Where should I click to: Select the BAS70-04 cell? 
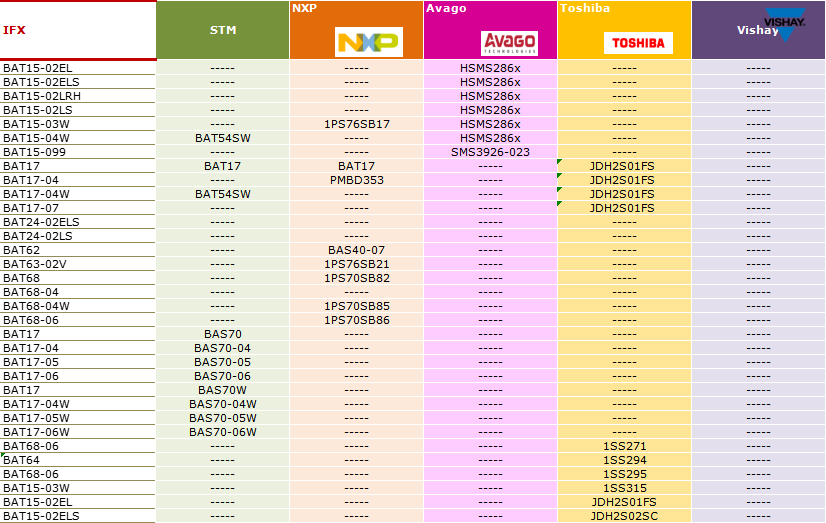(x=222, y=348)
